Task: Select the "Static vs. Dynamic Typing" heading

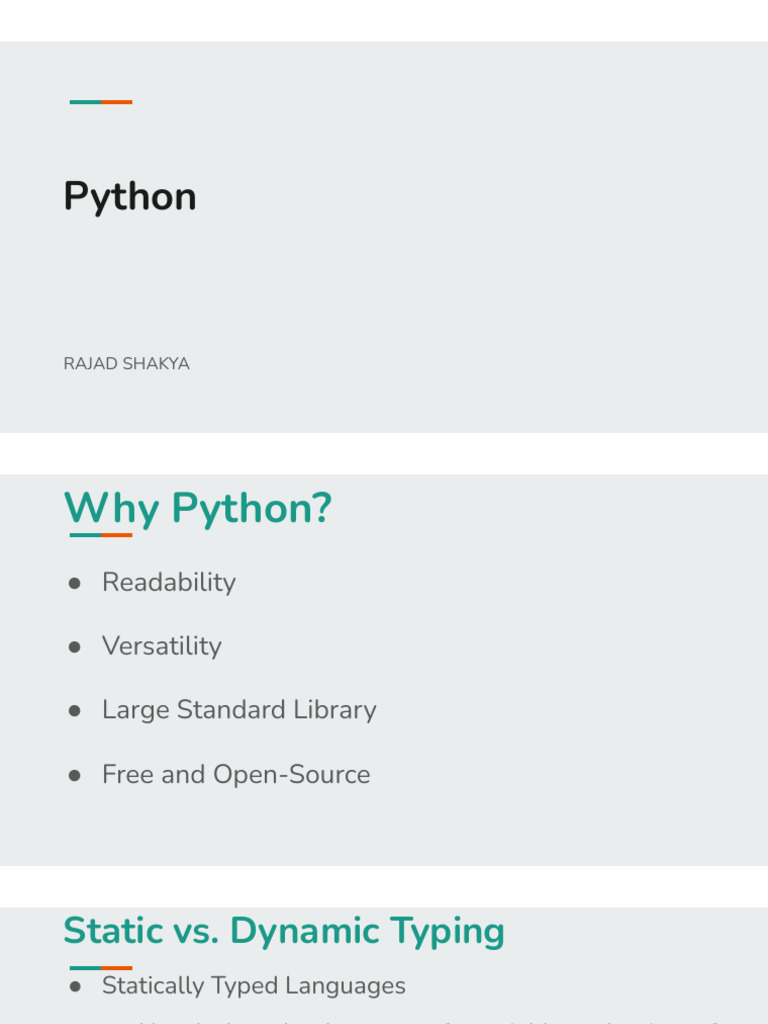Action: 284,931
